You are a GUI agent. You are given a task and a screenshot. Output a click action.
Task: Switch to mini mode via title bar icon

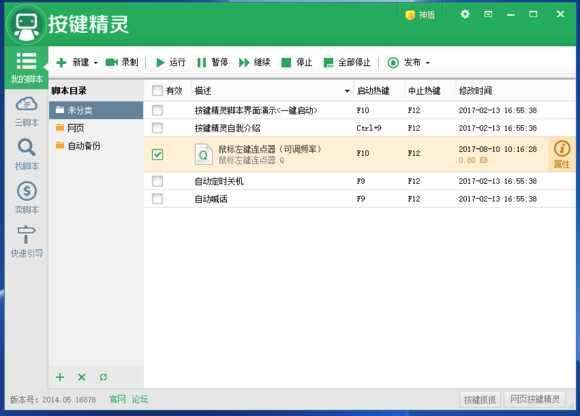pos(488,14)
